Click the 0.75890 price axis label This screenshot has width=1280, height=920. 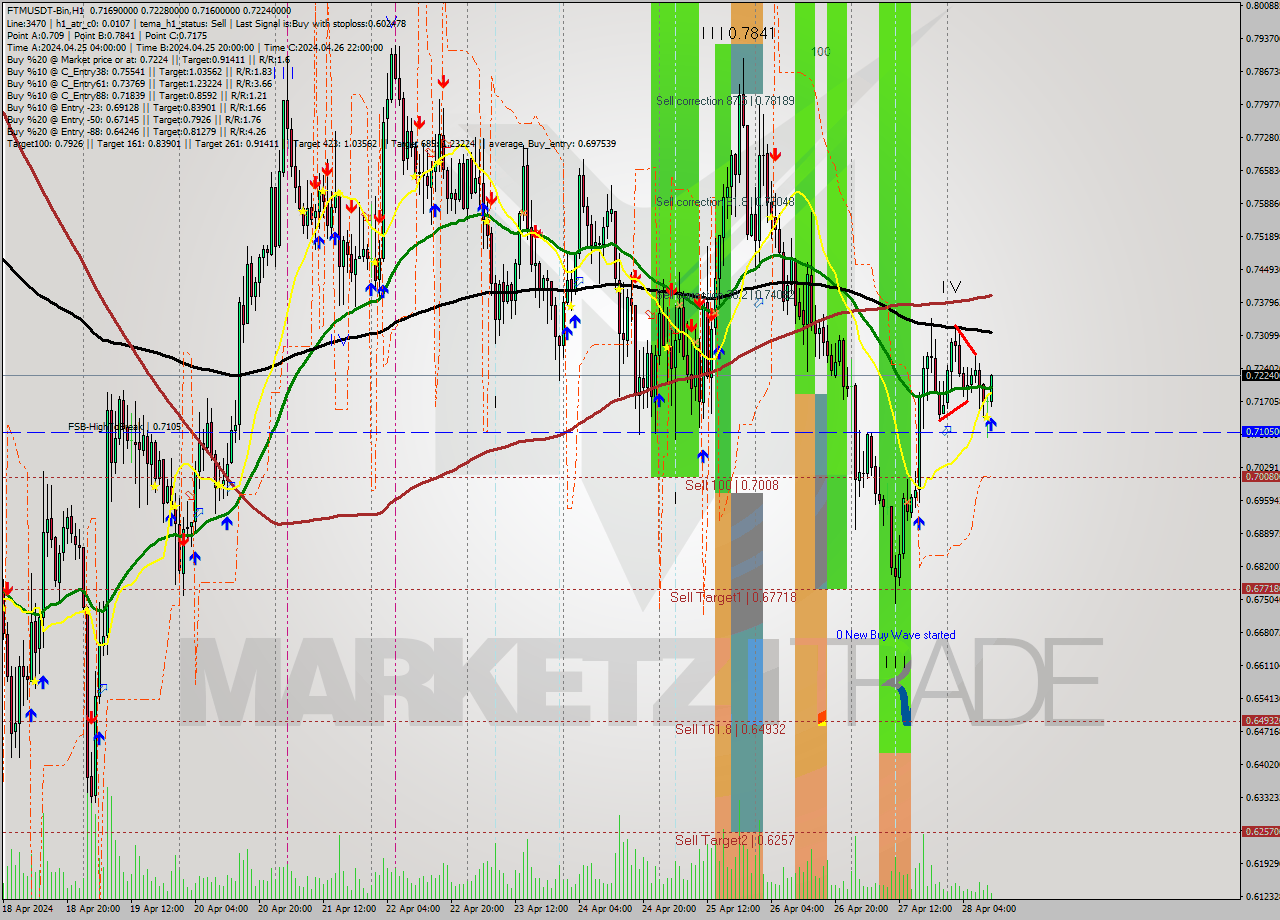[x=1262, y=203]
